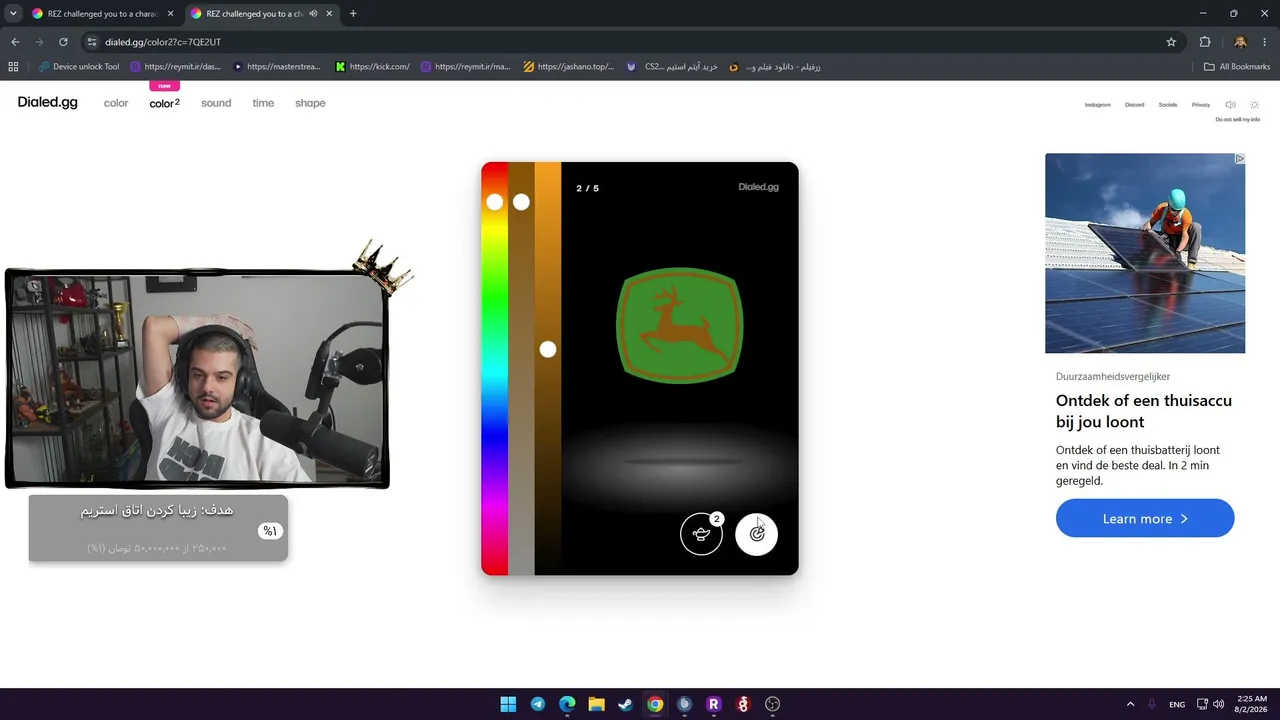The height and width of the screenshot is (720, 1280).
Task: Open Microsoft Edge from the taskbar
Action: (567, 704)
